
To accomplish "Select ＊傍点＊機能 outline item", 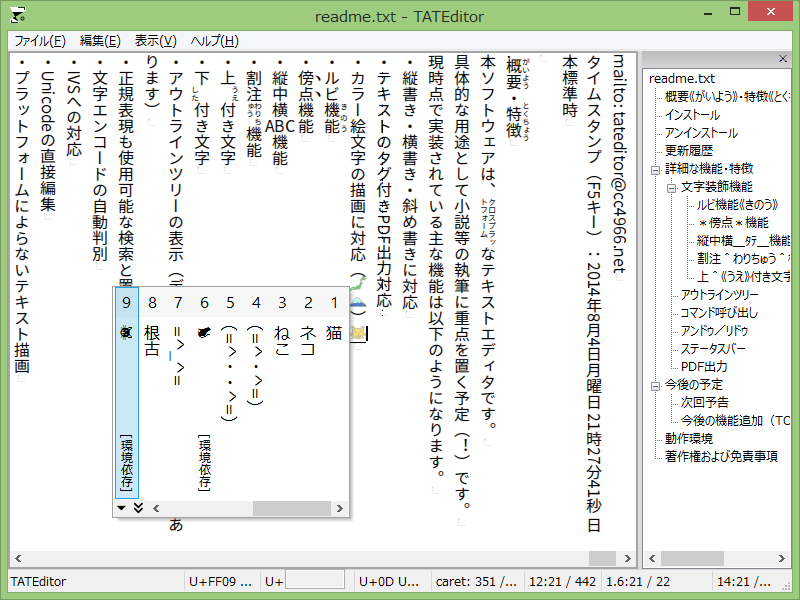I will pos(733,222).
